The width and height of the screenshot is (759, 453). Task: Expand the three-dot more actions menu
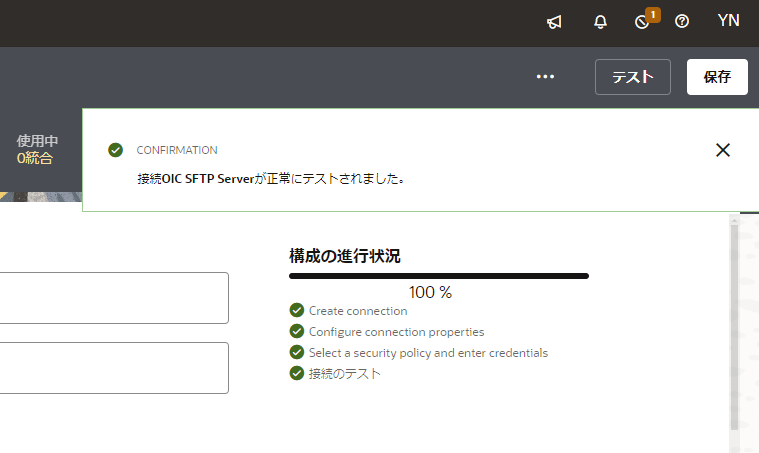545,77
